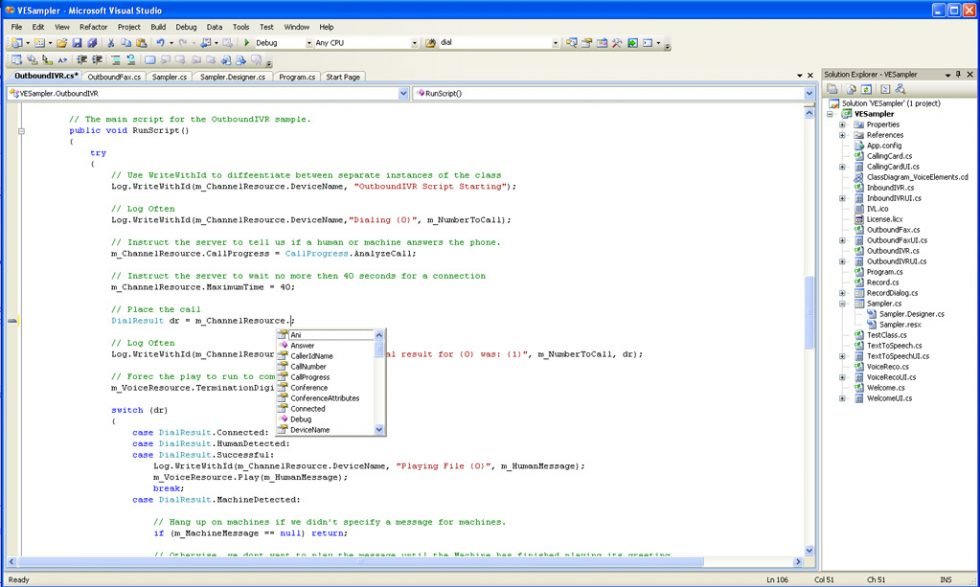This screenshot has width=980, height=587.
Task: Click the Save All toolbar icon
Action: [x=93, y=45]
